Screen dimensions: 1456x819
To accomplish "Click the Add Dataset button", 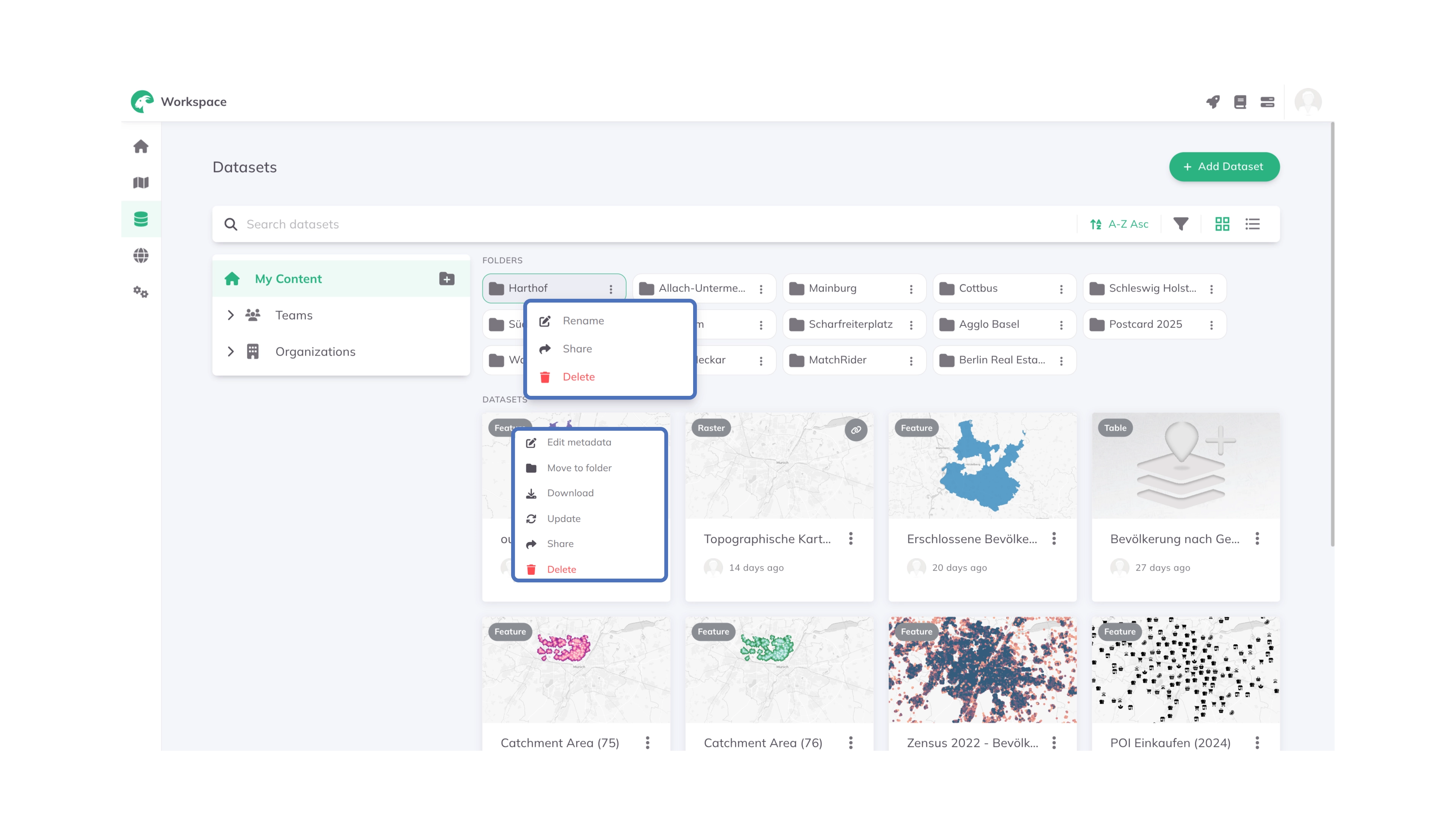I will pos(1224,167).
